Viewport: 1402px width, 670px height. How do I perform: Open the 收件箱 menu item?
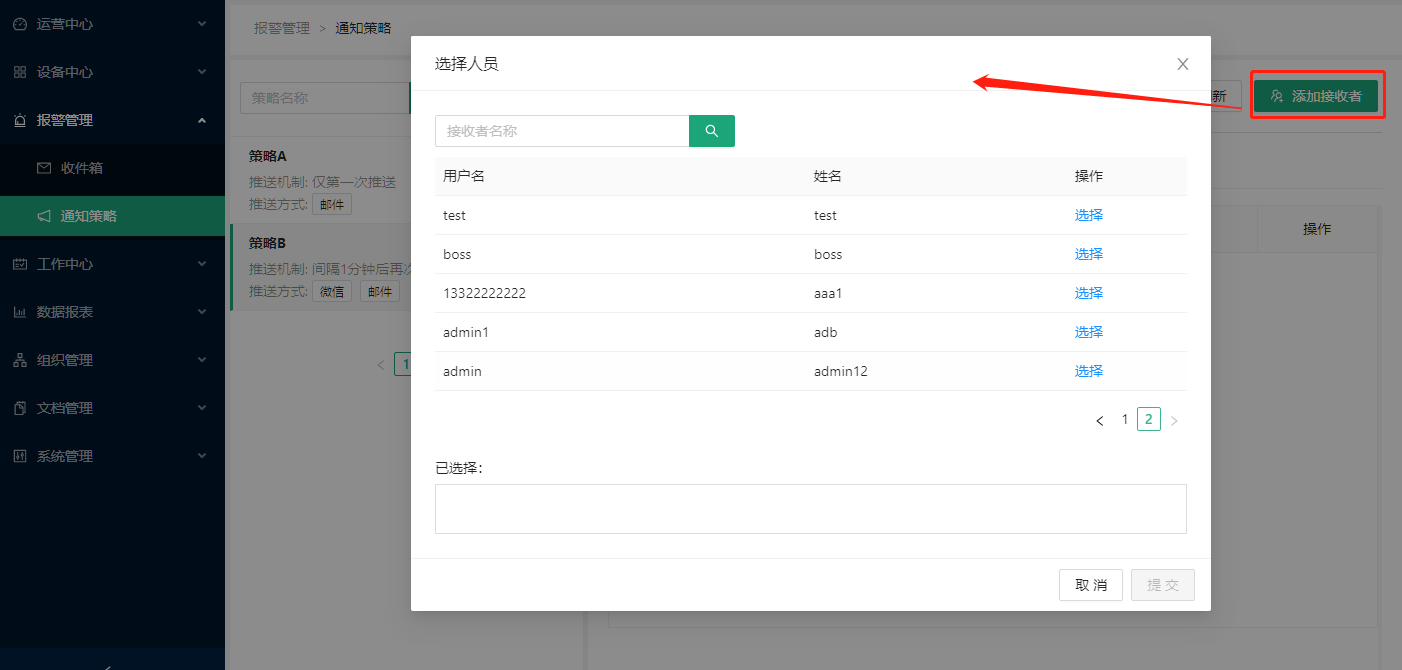click(81, 168)
